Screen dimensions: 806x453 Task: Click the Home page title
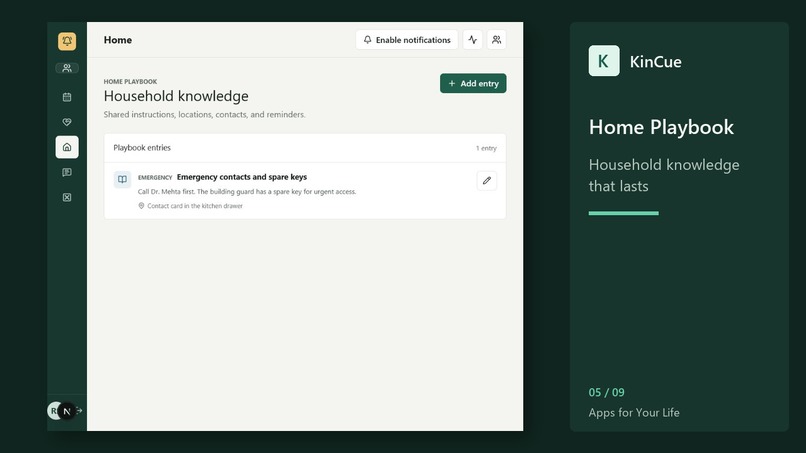118,40
